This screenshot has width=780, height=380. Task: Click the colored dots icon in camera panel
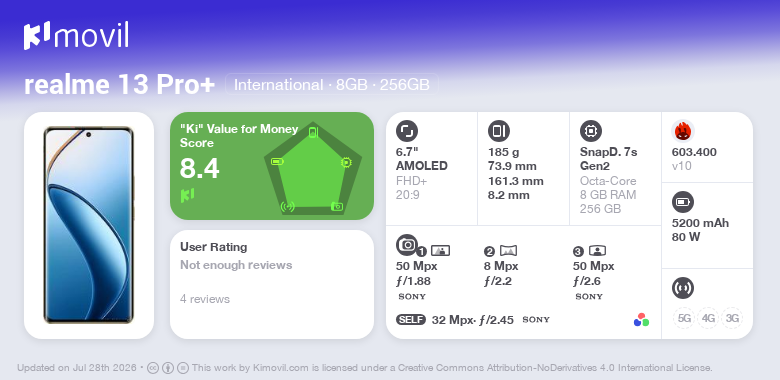641,320
